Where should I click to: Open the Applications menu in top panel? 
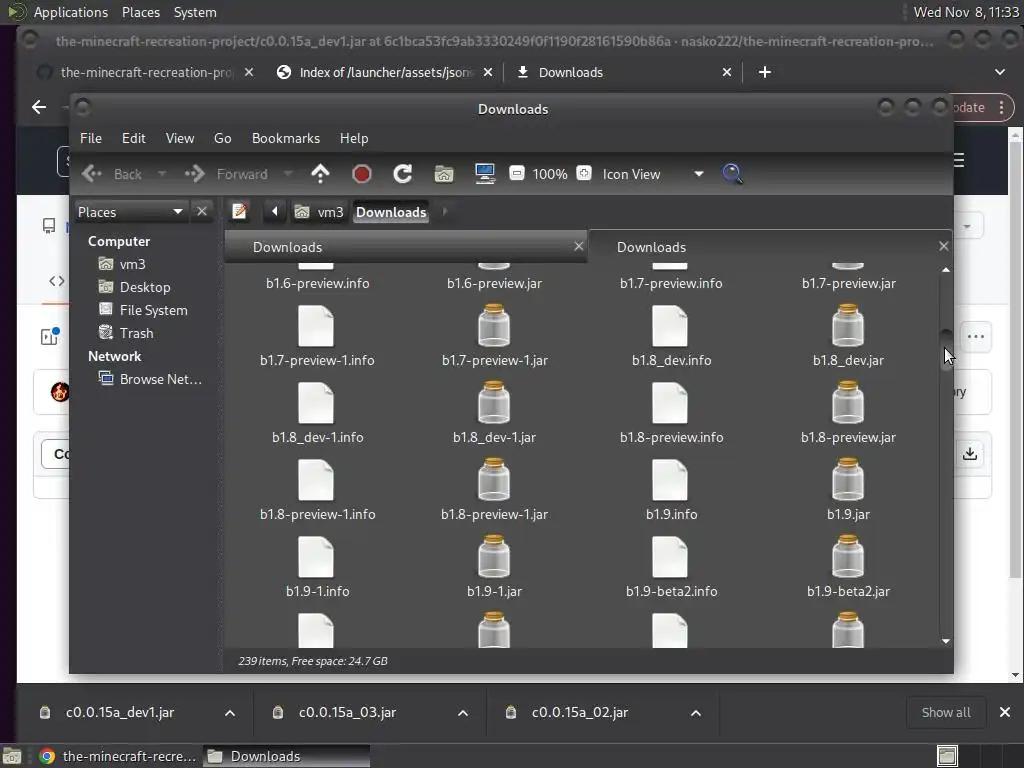coord(70,12)
